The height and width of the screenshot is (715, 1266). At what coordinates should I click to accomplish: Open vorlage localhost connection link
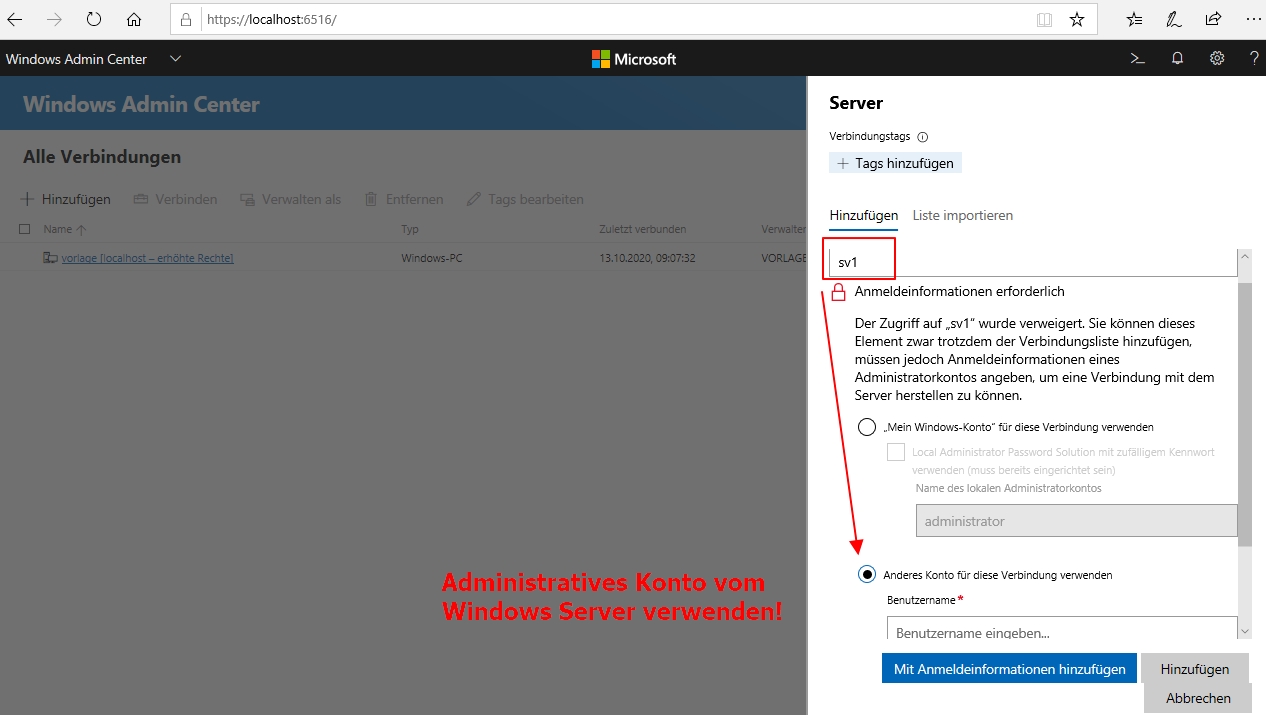147,258
